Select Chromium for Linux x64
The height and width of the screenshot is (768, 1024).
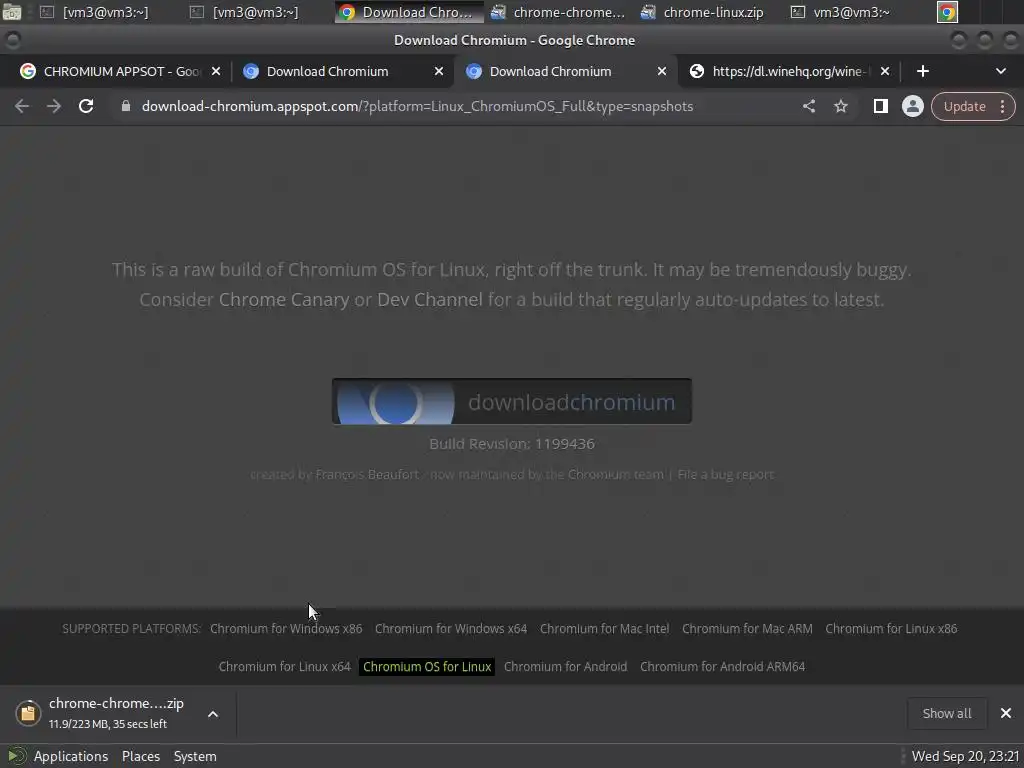[x=284, y=667]
